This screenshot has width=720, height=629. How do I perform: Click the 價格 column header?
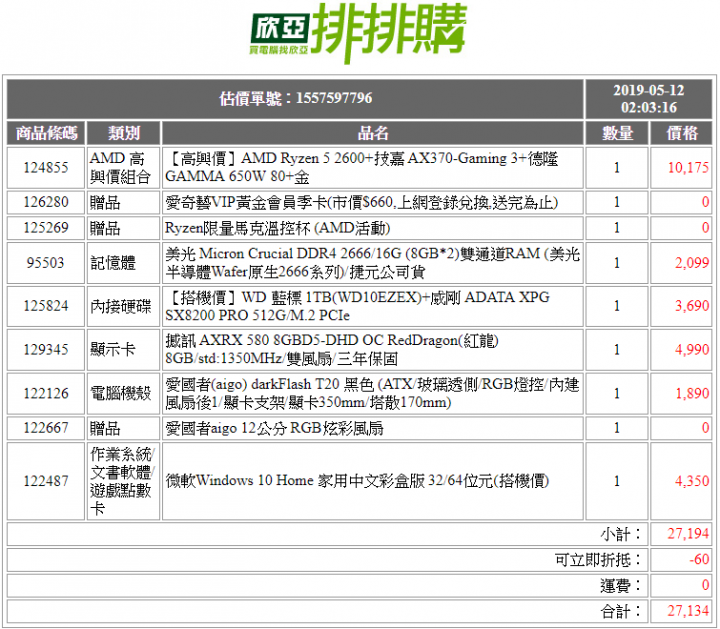click(681, 134)
